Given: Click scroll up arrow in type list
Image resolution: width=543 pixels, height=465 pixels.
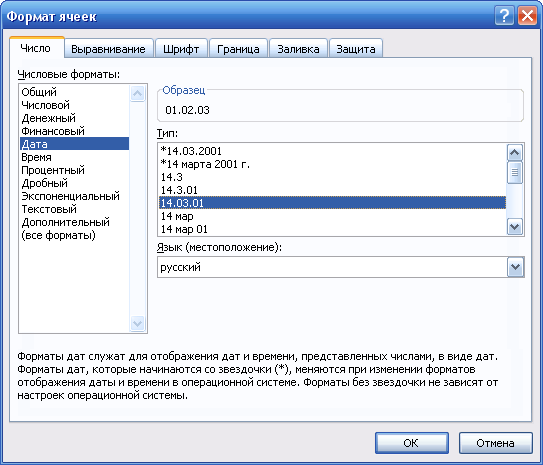Looking at the screenshot, I should (x=515, y=153).
